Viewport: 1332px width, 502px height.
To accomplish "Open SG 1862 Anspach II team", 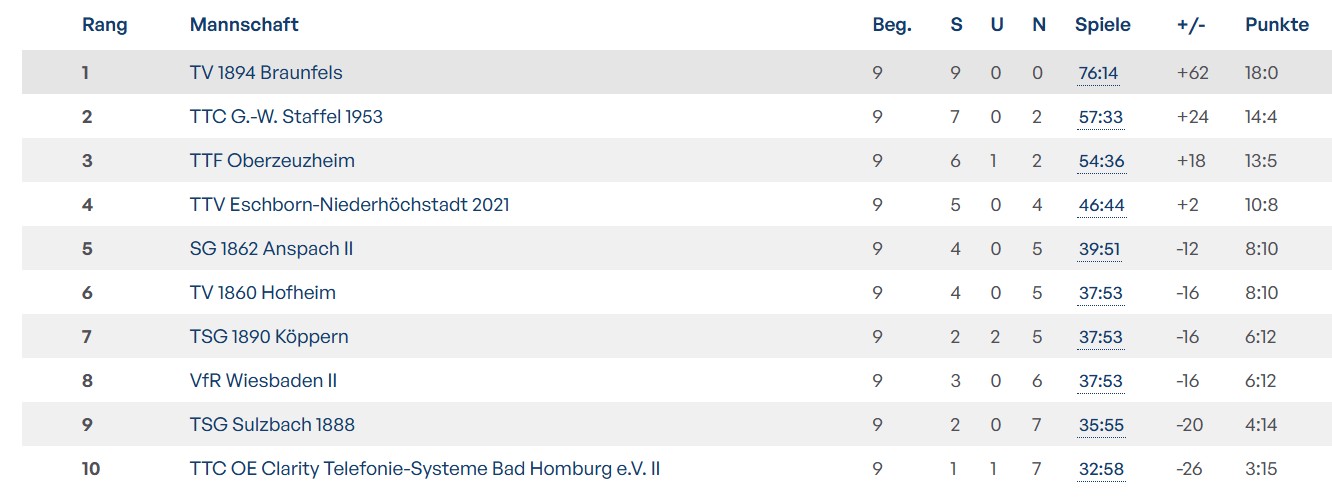I will point(271,249).
